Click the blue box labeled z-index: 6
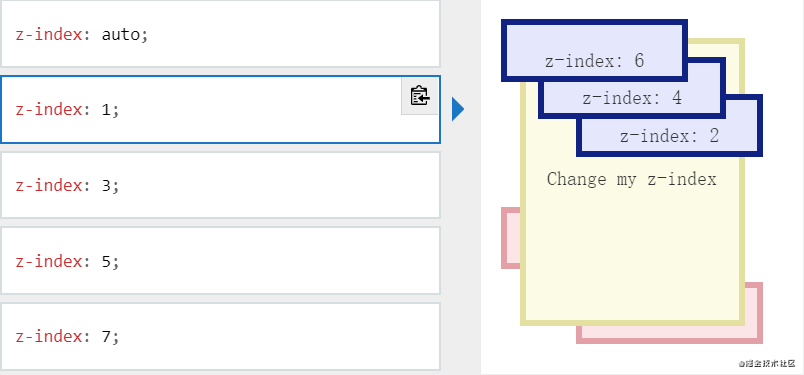This screenshot has width=804, height=375. [594, 50]
